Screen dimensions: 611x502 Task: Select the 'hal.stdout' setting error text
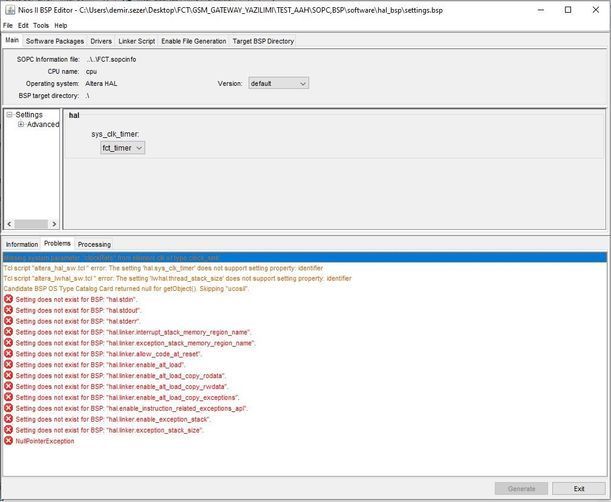(78, 310)
